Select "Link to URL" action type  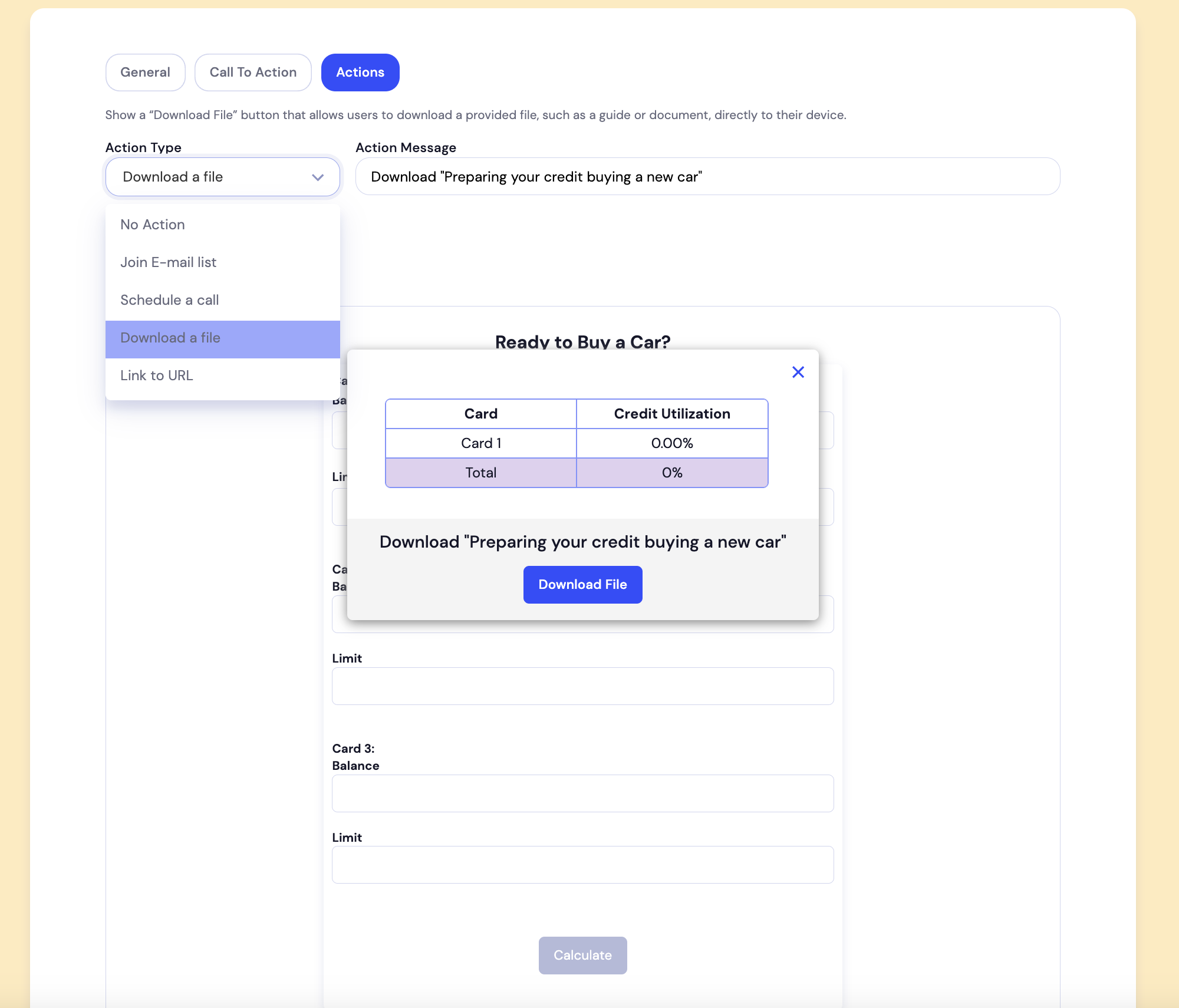(x=156, y=375)
